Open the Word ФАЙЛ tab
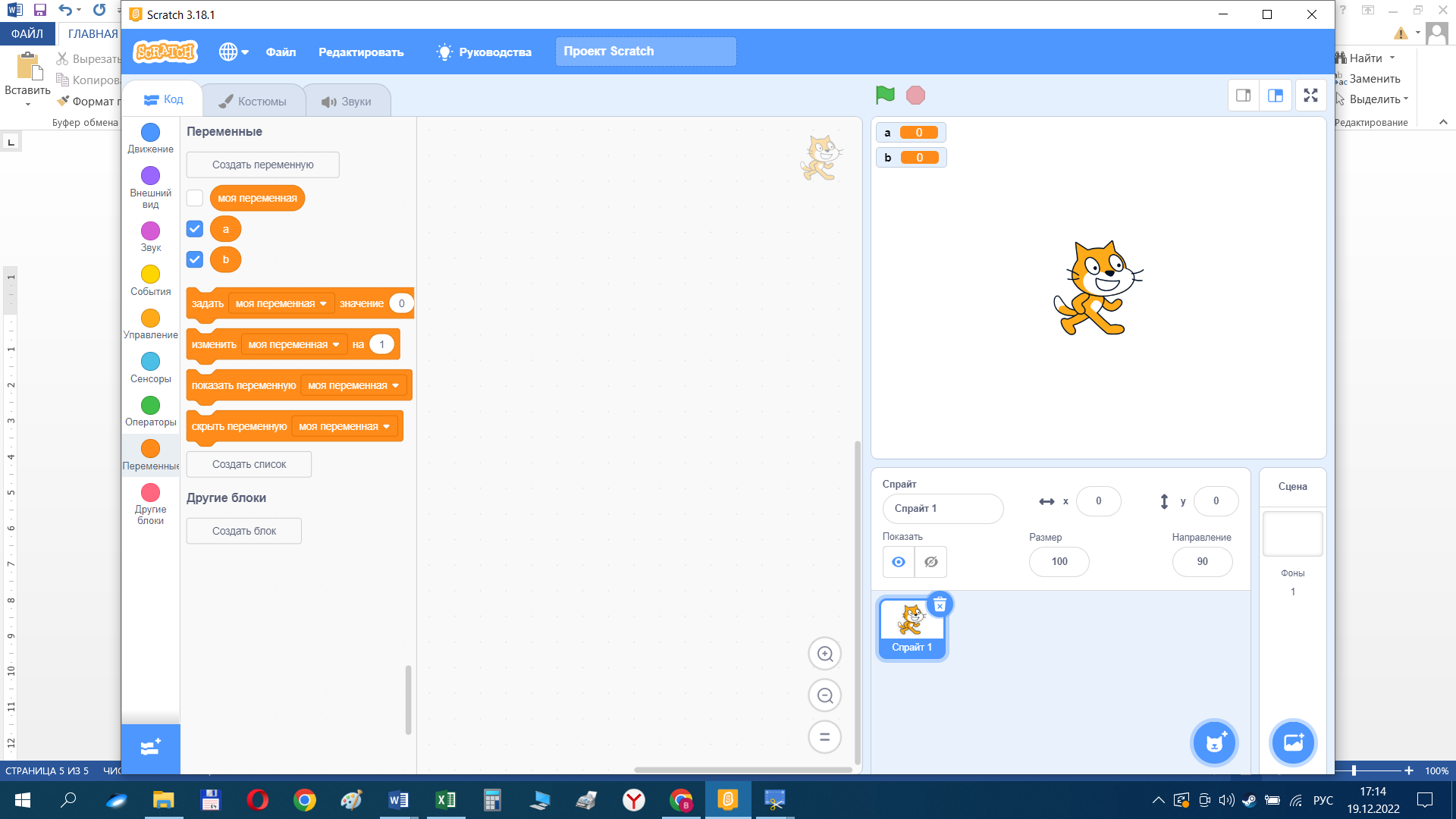The height and width of the screenshot is (819, 1456). tap(27, 33)
